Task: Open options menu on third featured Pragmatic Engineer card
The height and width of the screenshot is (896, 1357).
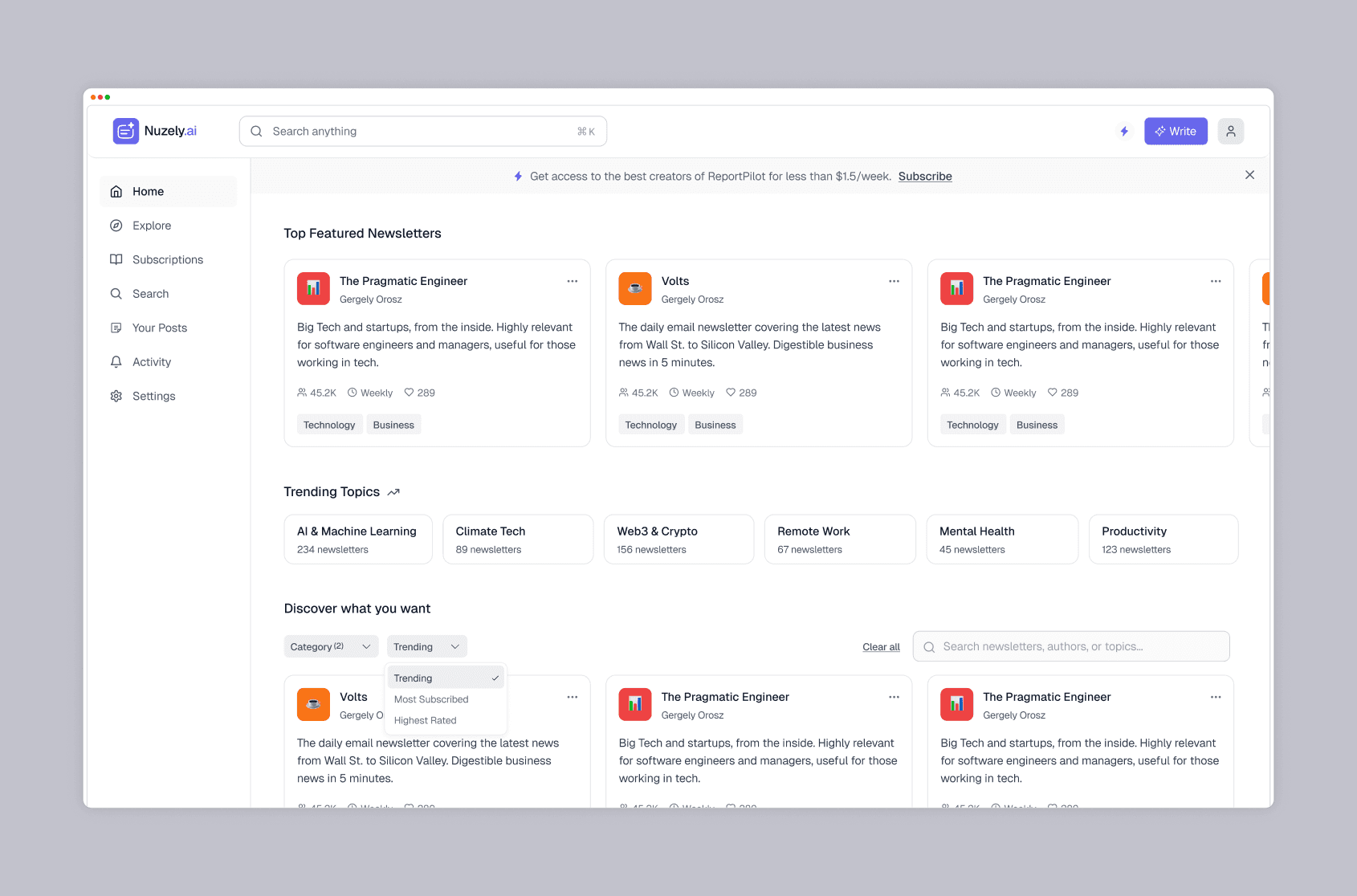Action: coord(1216,281)
